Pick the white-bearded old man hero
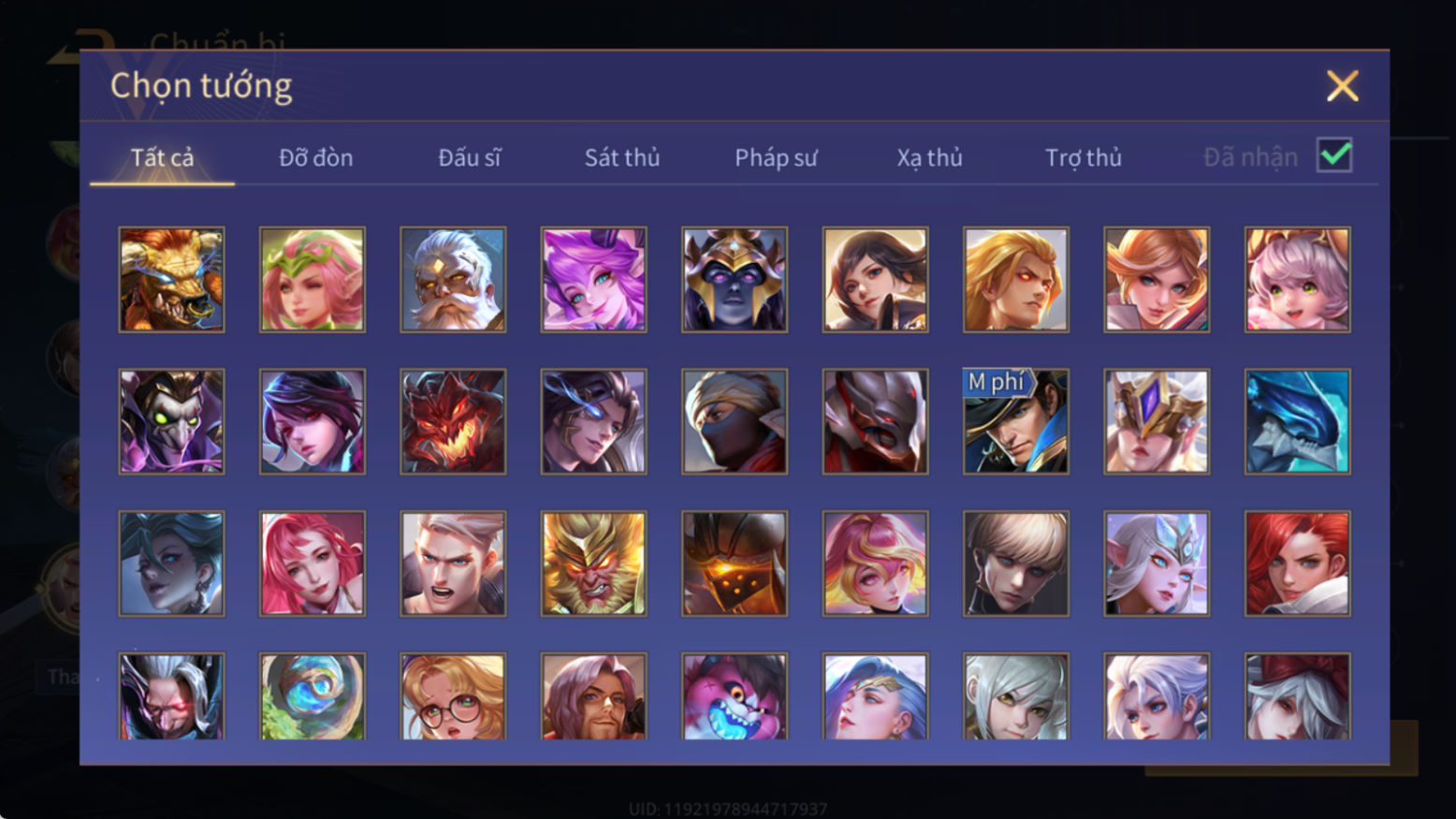The height and width of the screenshot is (819, 1456). point(453,280)
